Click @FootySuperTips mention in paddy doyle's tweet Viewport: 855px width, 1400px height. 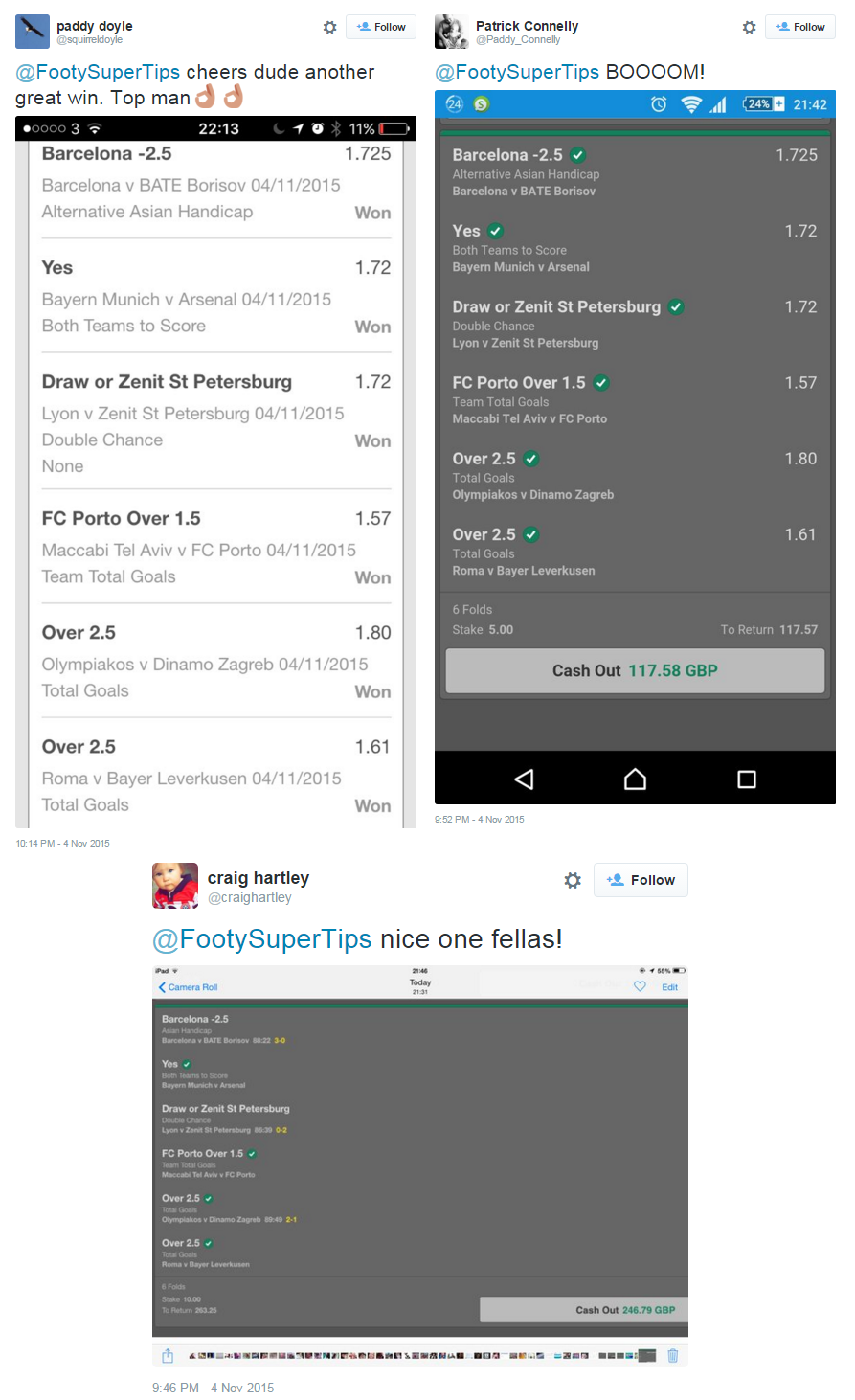click(x=98, y=72)
